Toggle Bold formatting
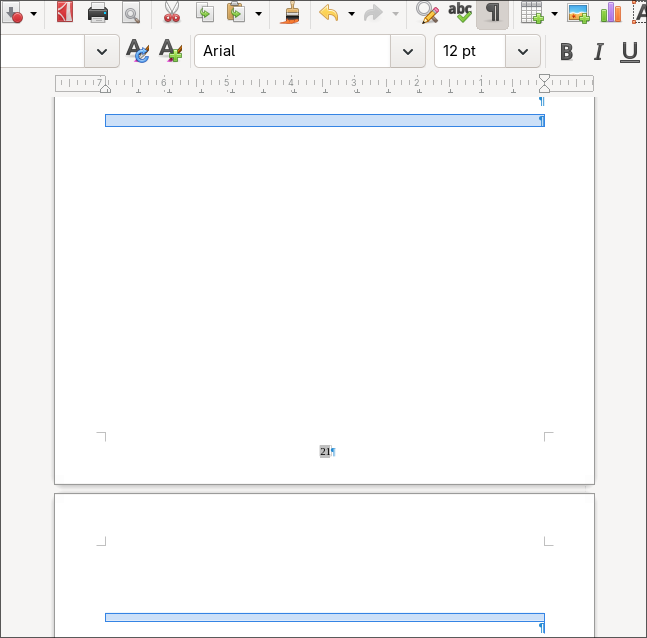The width and height of the screenshot is (647, 638). pos(567,52)
